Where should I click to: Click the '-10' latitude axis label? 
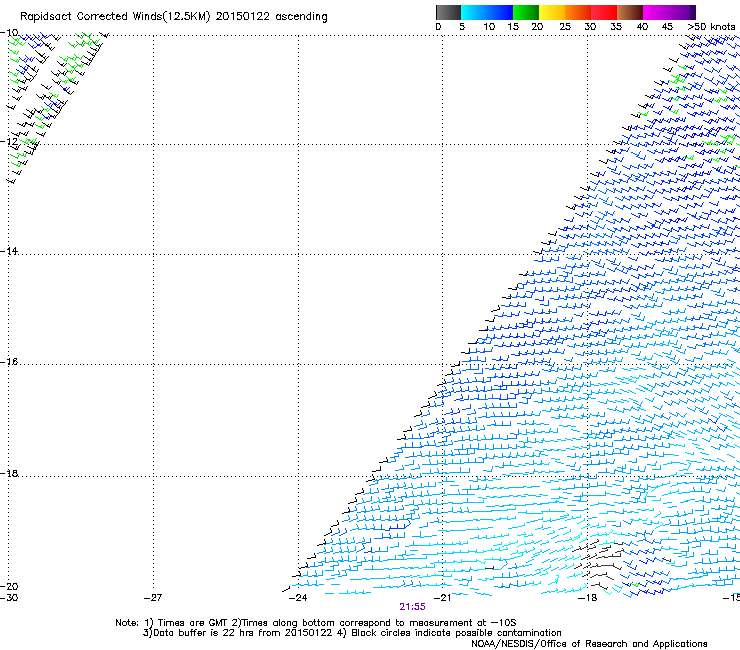[x=9, y=33]
